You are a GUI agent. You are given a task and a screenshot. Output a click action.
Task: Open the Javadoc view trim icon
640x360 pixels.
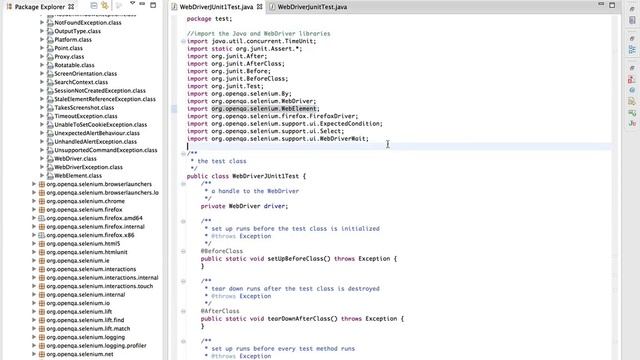[632, 90]
